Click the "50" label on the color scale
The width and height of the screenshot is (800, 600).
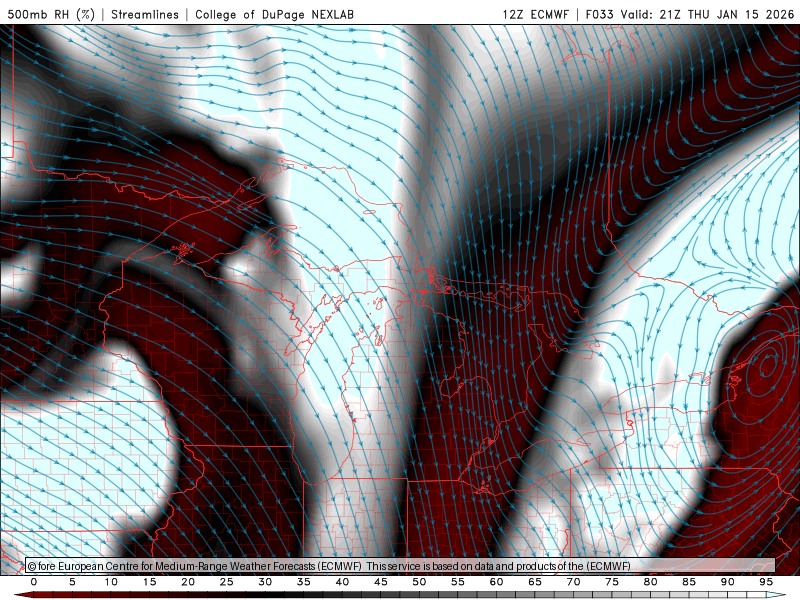click(419, 582)
